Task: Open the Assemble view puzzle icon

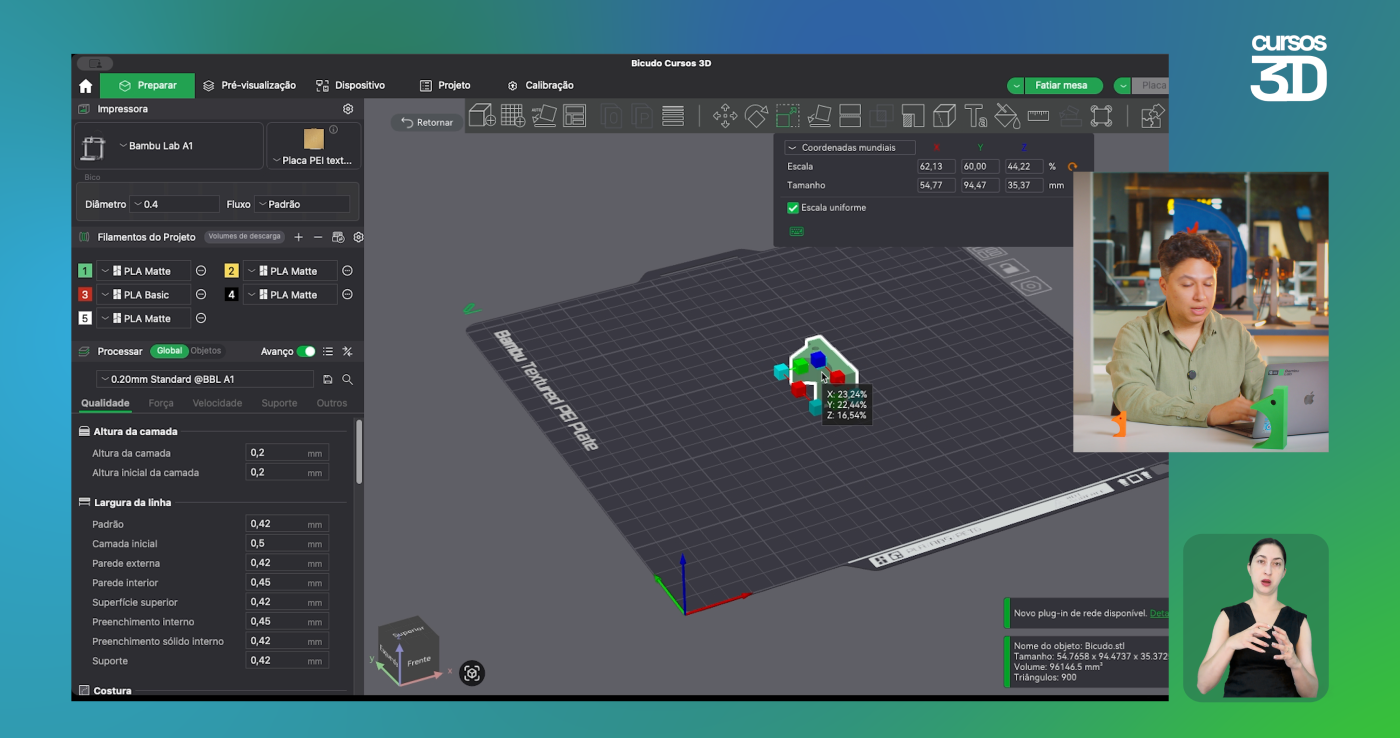Action: point(1152,116)
